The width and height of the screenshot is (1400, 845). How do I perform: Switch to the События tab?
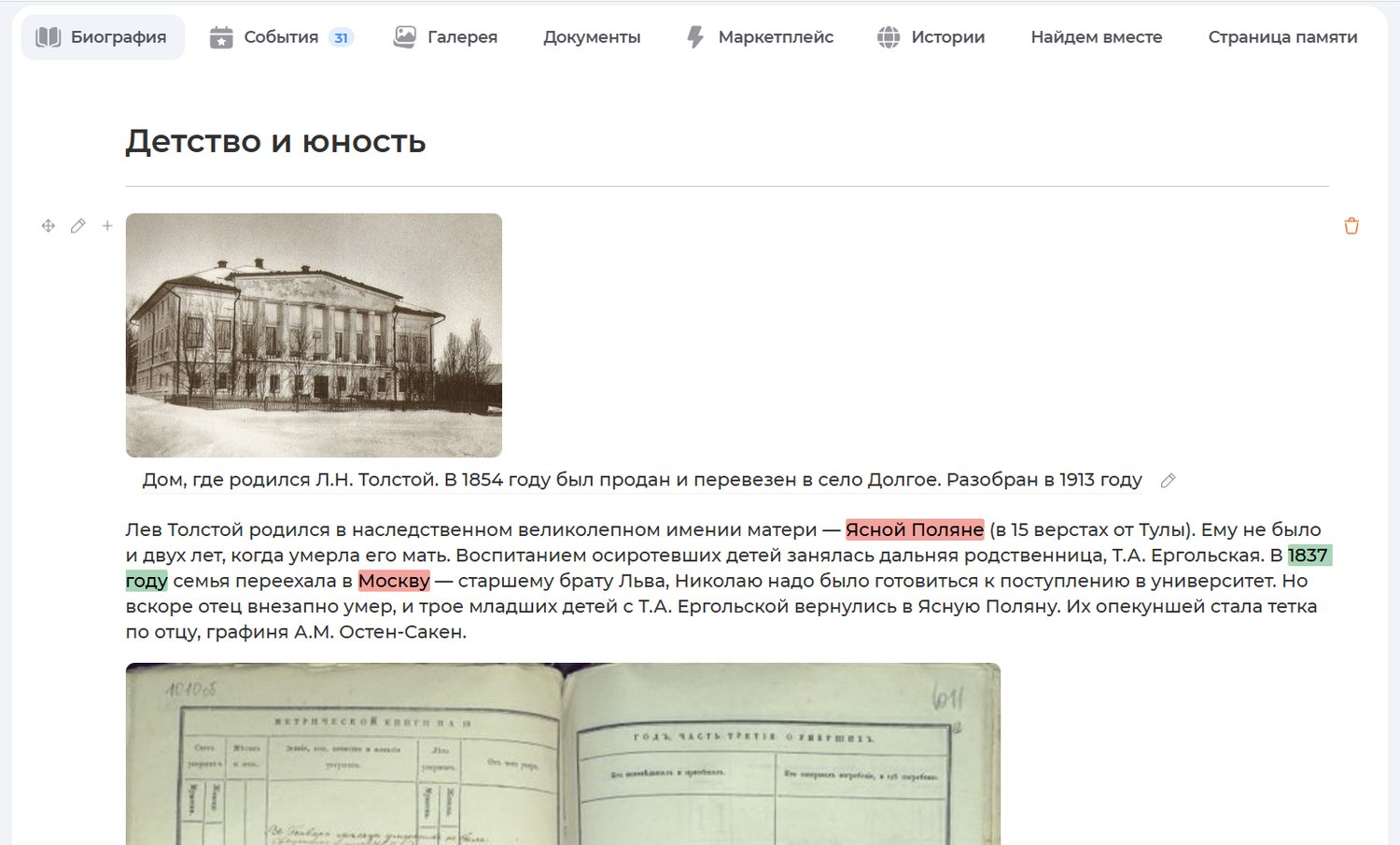click(x=281, y=37)
